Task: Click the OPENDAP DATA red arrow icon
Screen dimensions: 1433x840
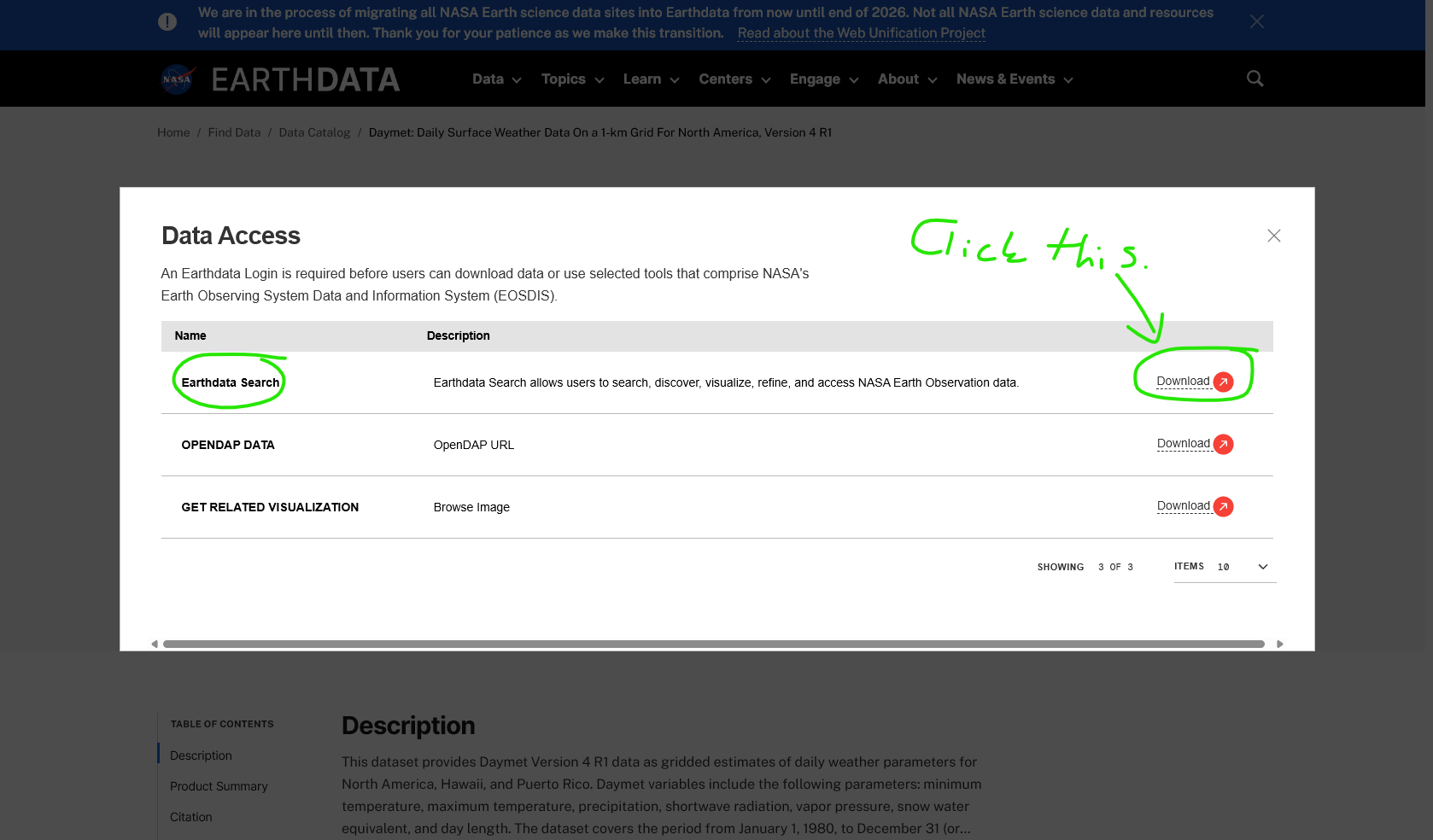Action: point(1223,445)
